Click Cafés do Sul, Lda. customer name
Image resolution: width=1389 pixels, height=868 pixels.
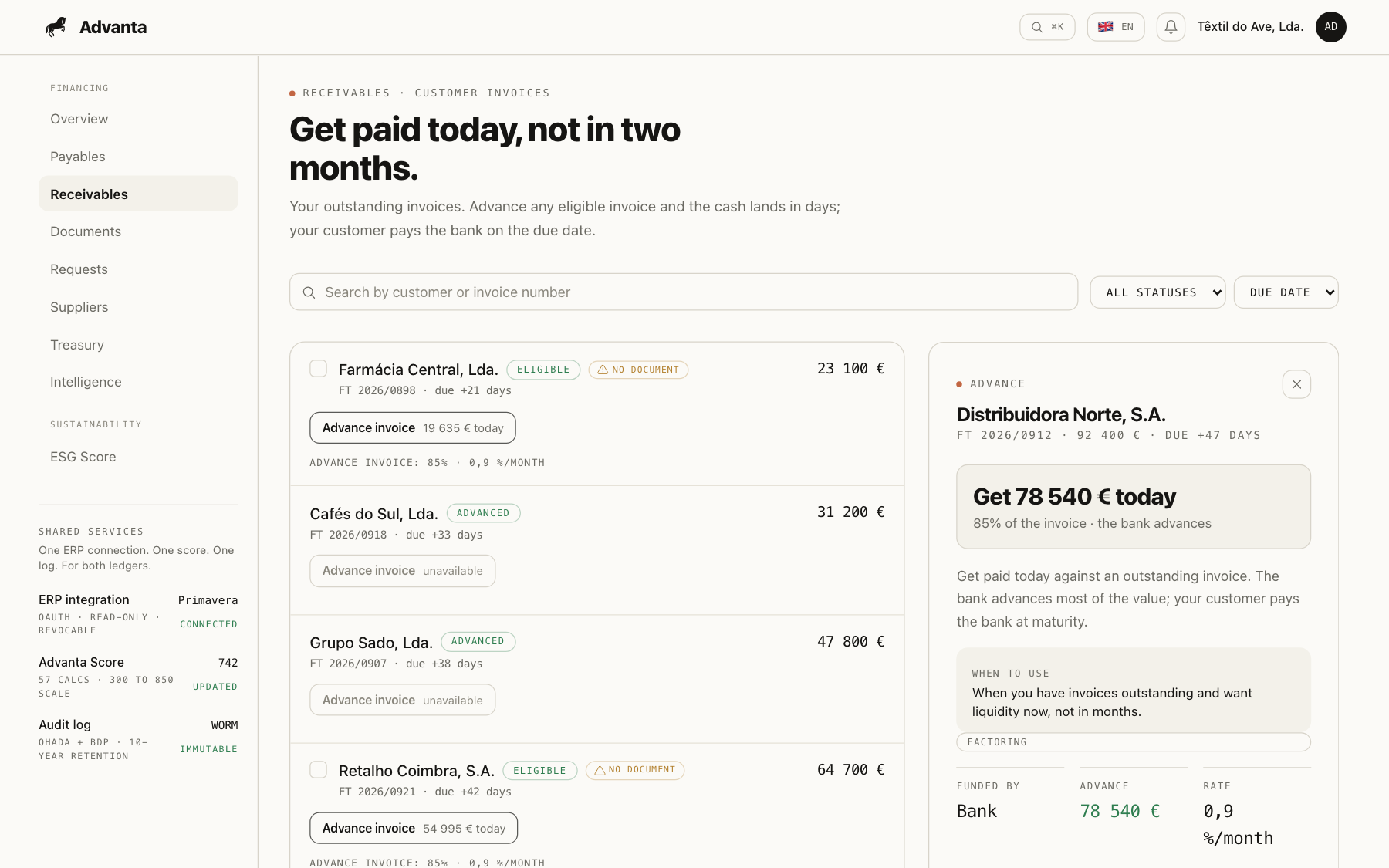pos(374,514)
